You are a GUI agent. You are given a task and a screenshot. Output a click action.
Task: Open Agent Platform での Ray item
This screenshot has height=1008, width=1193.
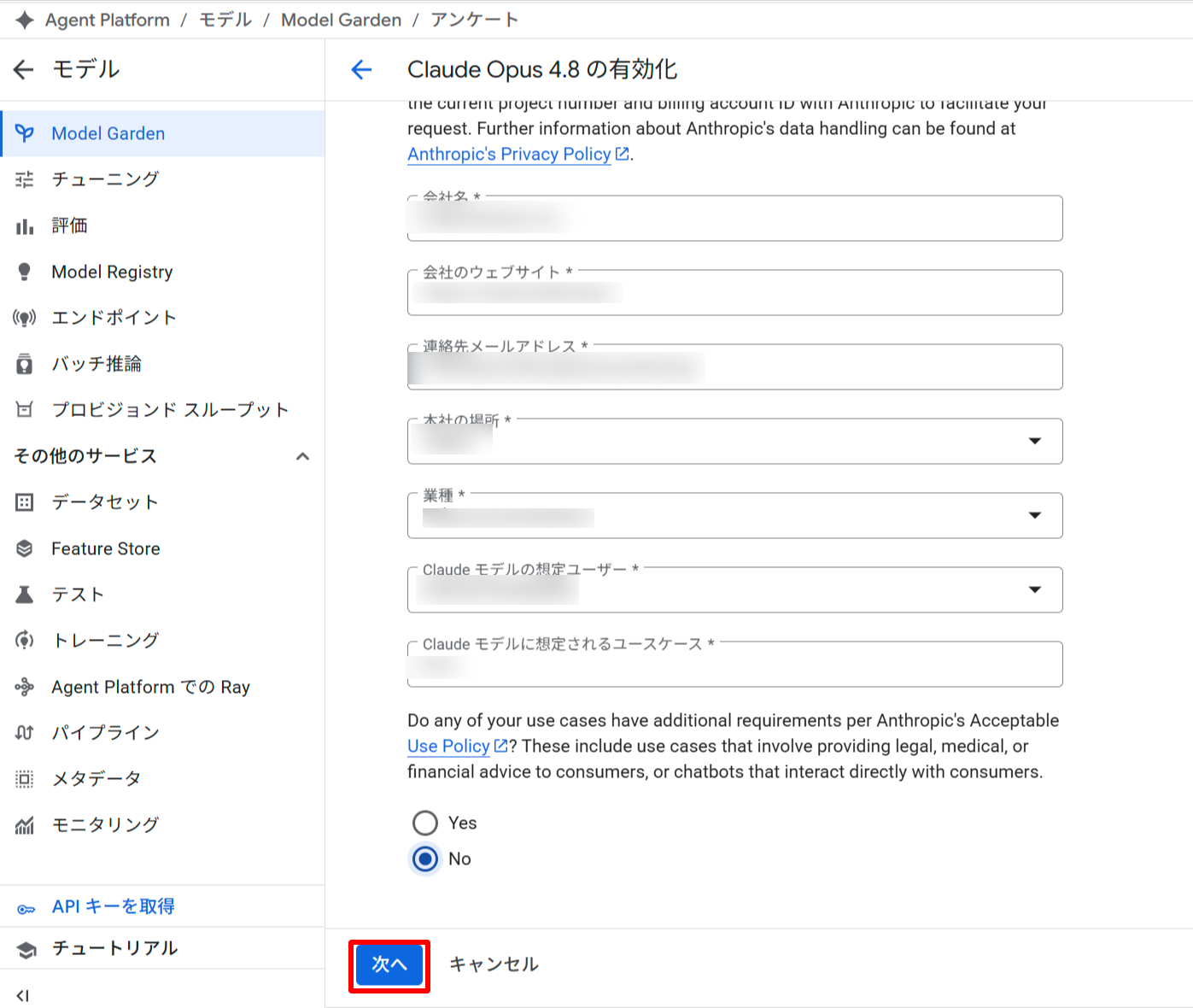pyautogui.click(x=162, y=687)
